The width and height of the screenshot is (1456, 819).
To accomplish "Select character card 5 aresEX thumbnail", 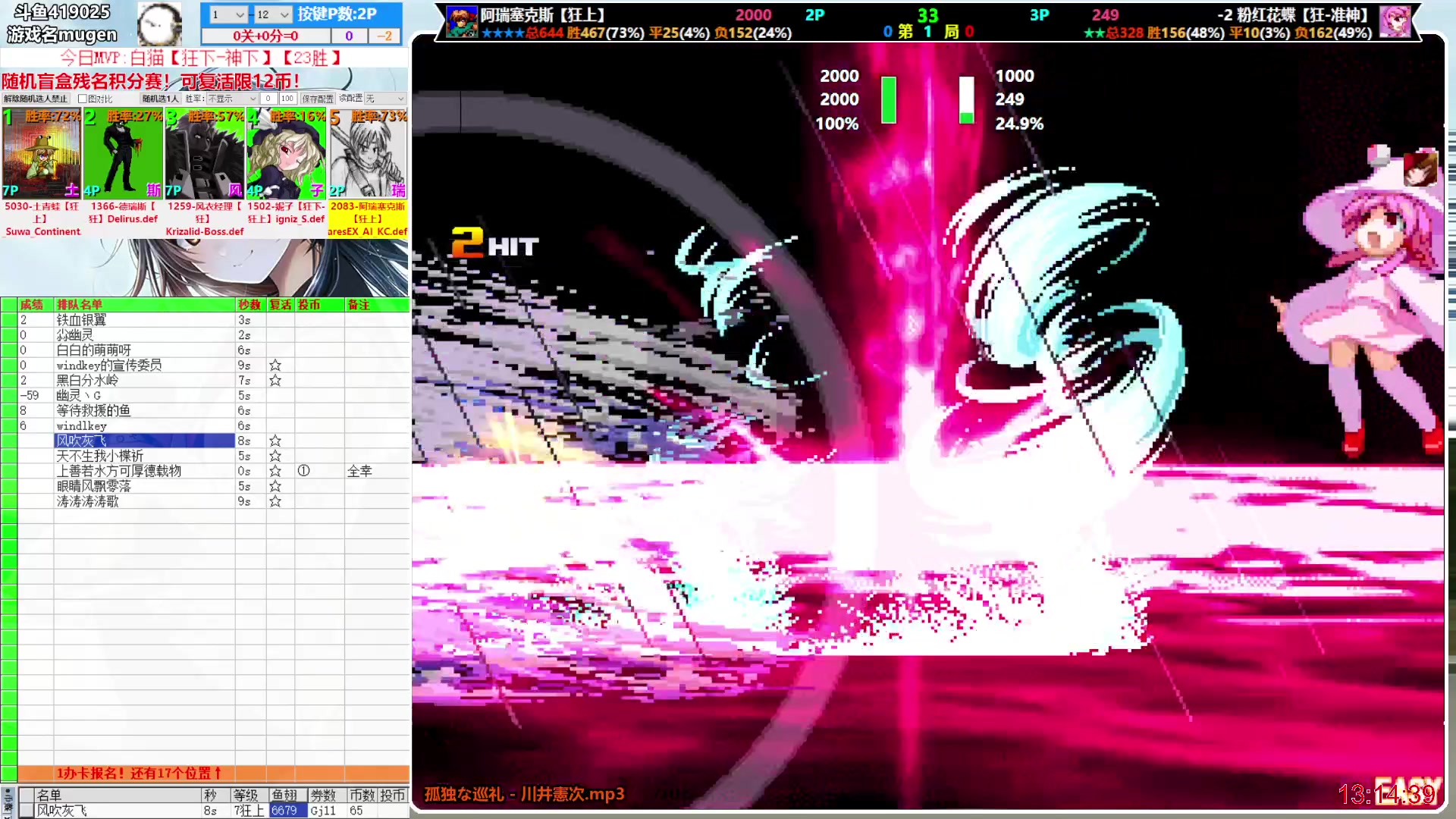I will click(x=369, y=154).
